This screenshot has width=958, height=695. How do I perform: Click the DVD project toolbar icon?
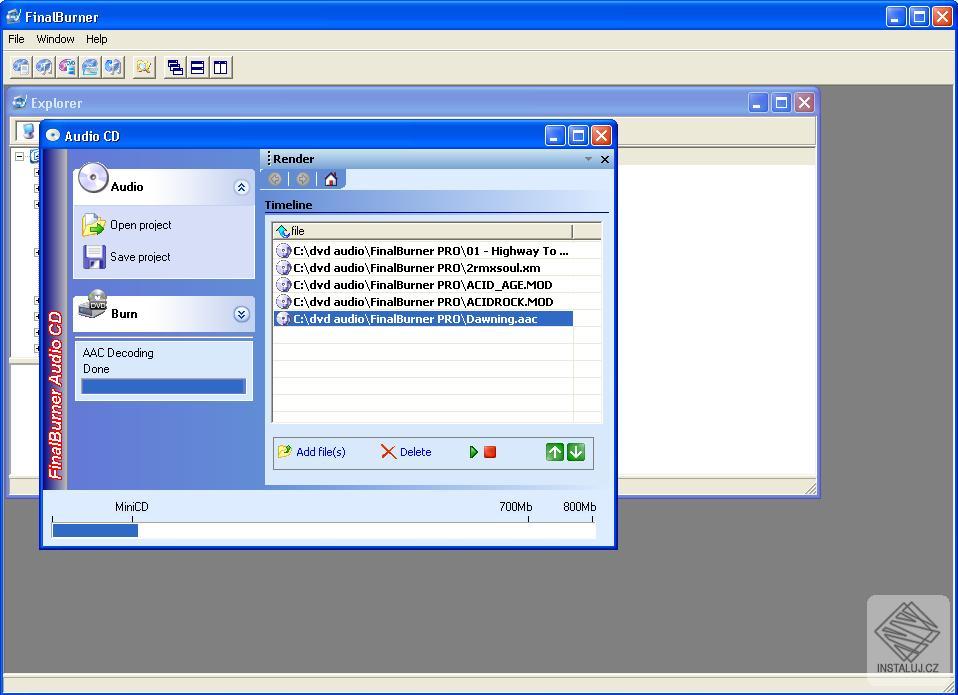[67, 67]
